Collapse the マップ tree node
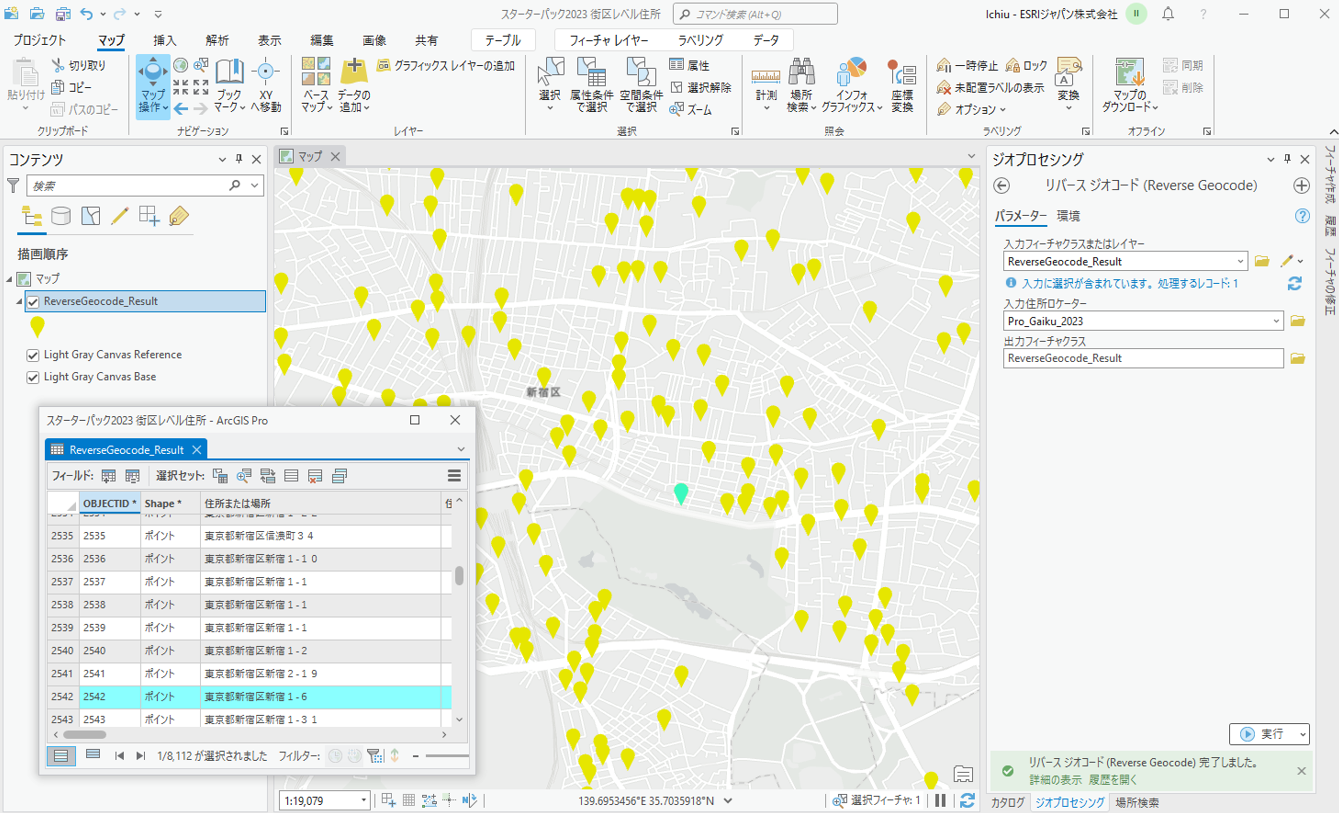Image resolution: width=1339 pixels, height=813 pixels. (x=10, y=279)
